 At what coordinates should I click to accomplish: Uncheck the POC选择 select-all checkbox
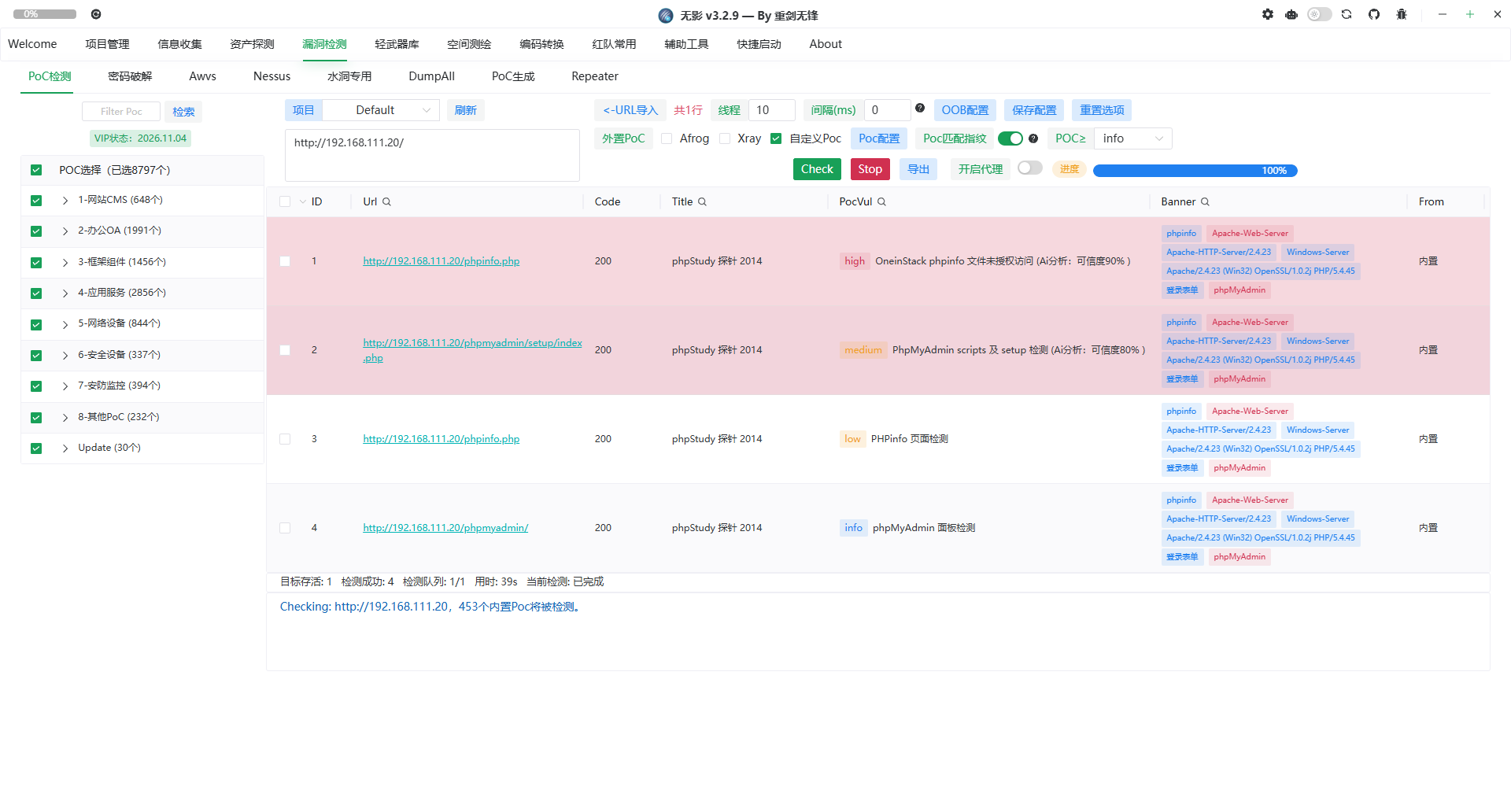tap(36, 170)
